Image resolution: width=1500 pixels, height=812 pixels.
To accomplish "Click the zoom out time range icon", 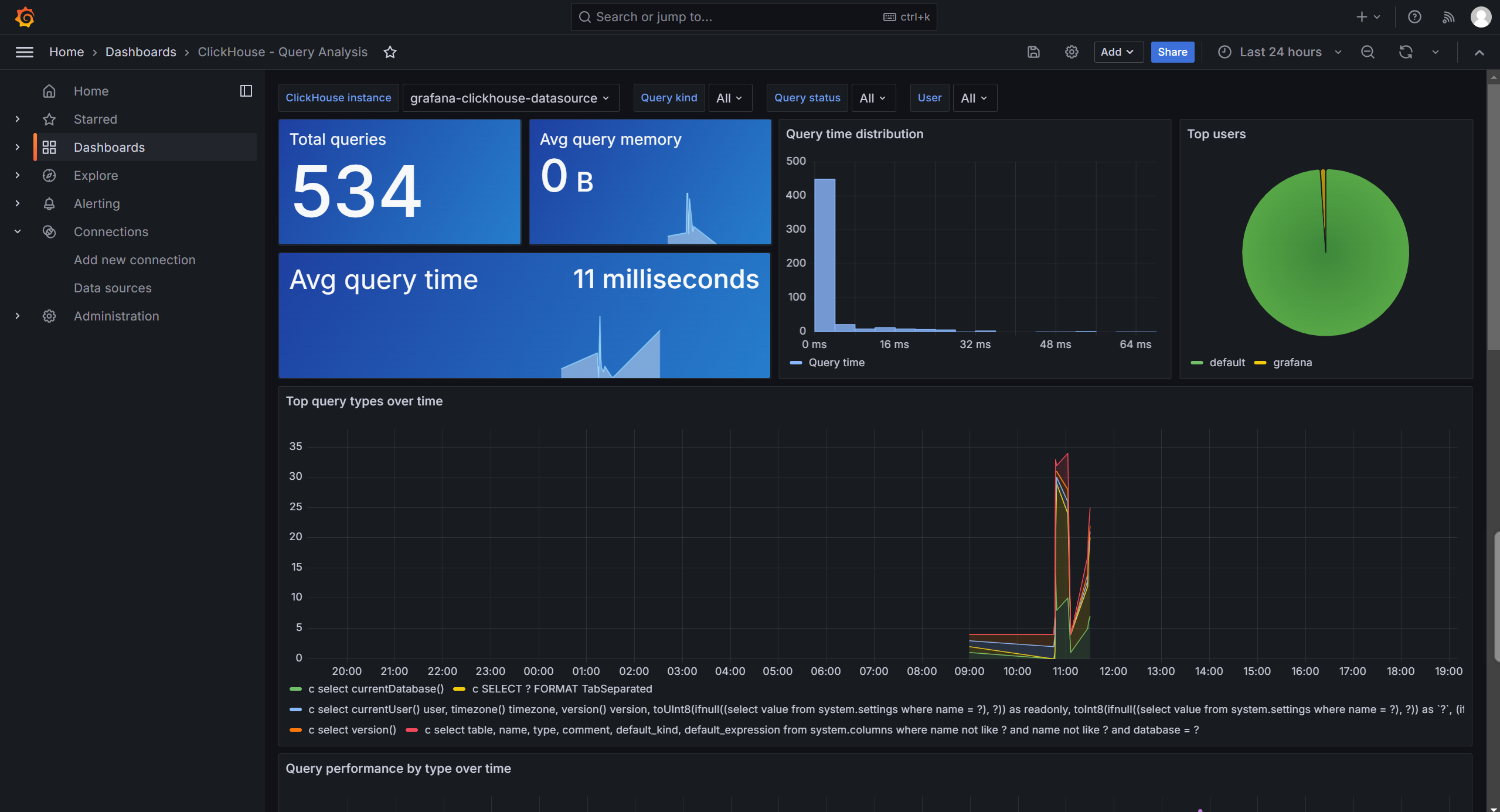I will 1368,52.
